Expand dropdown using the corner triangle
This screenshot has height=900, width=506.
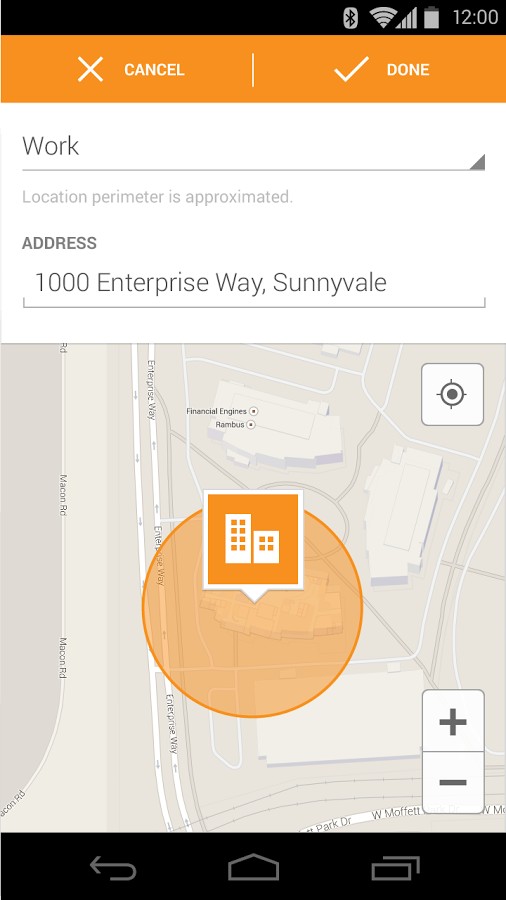477,162
